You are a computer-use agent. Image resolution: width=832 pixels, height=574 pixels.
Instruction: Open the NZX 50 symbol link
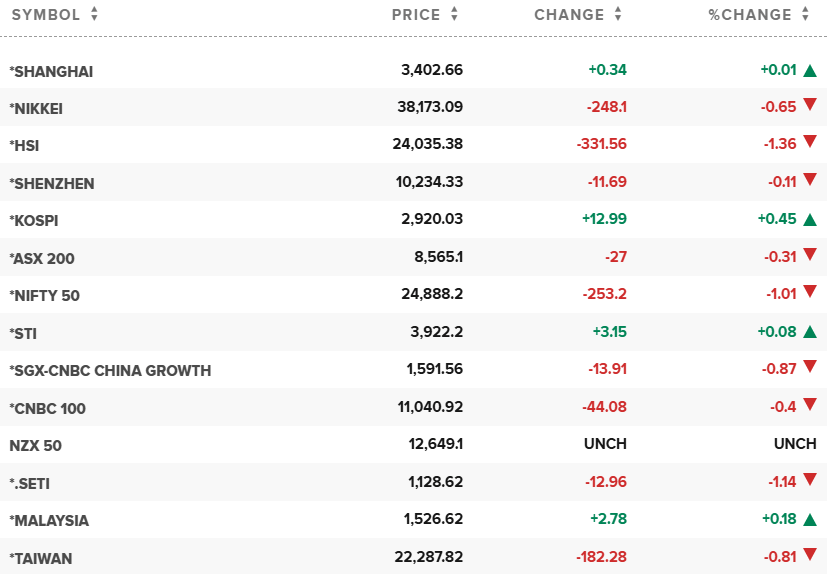[x=36, y=446]
